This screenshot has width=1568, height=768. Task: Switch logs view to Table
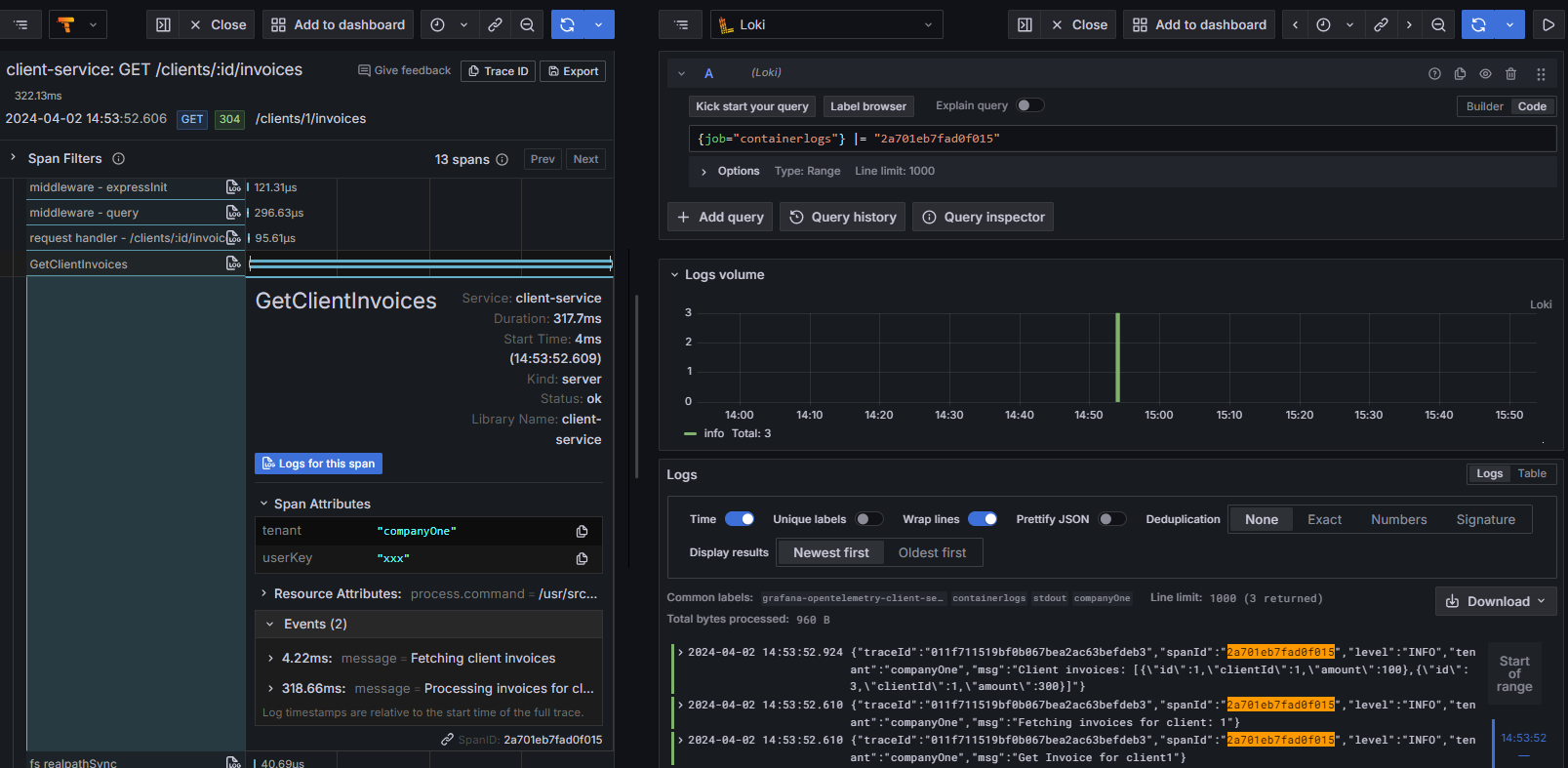[x=1531, y=473]
